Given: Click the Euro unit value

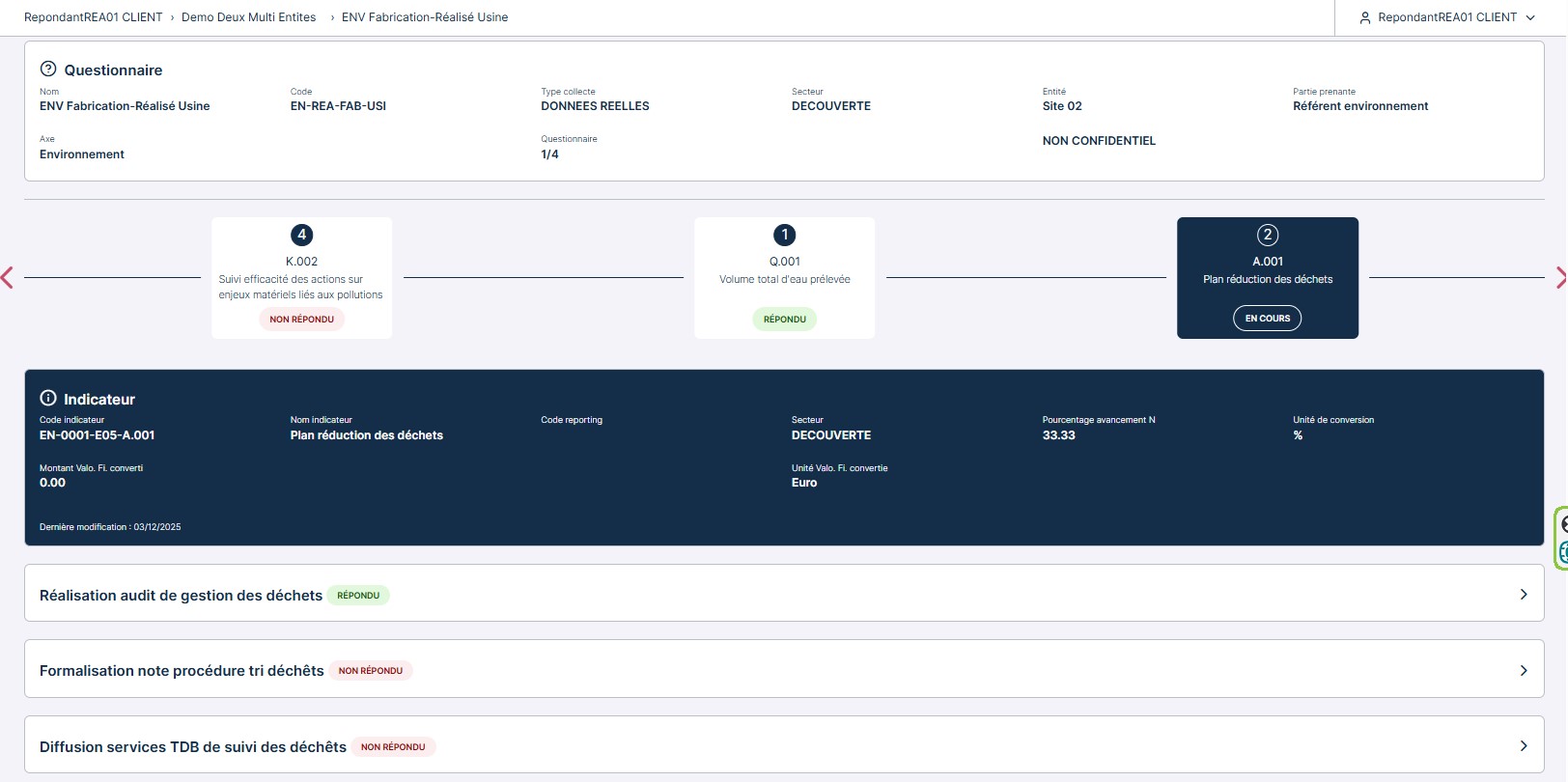Looking at the screenshot, I should coord(804,483).
